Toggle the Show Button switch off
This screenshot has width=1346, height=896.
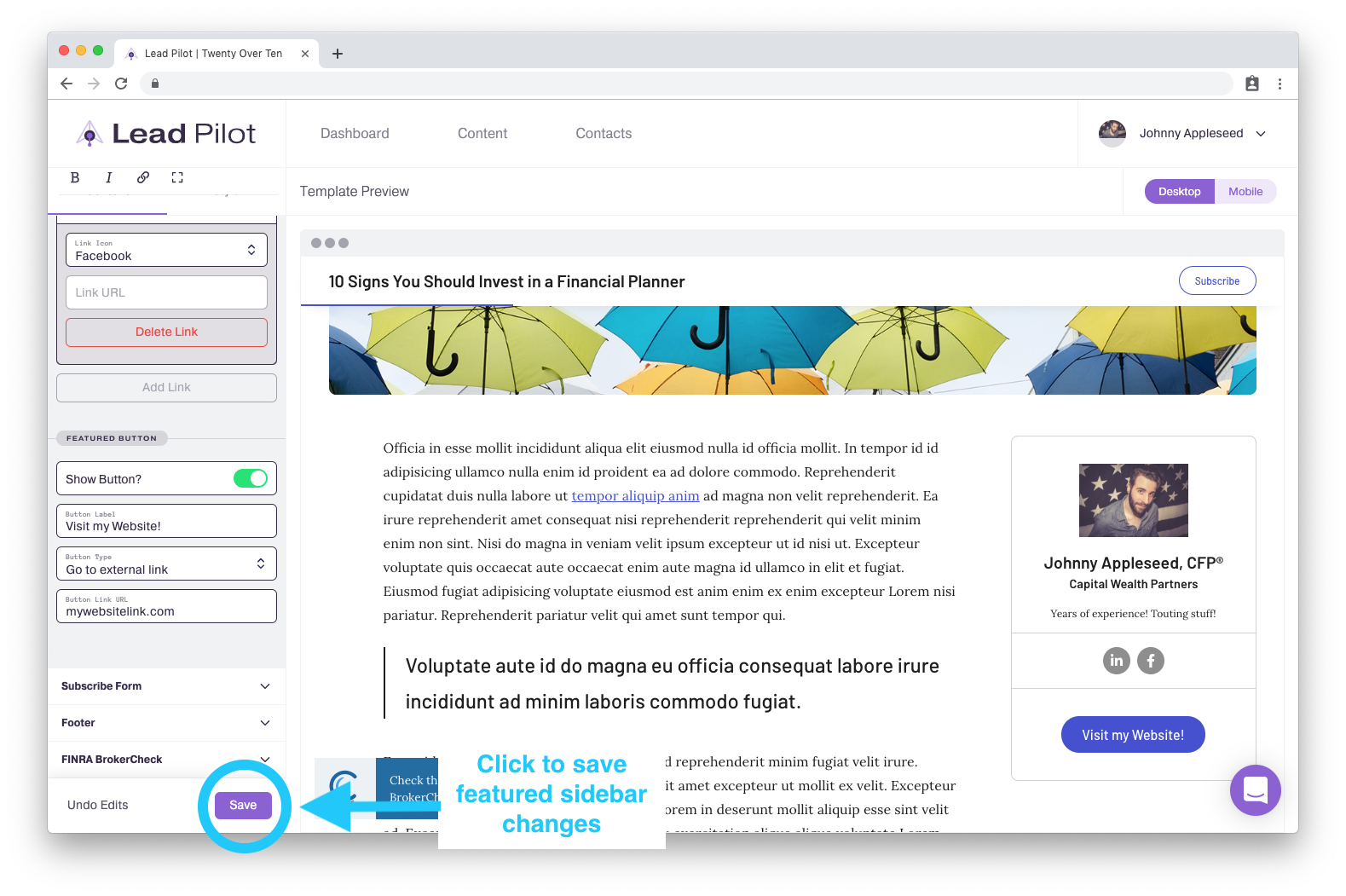251,478
